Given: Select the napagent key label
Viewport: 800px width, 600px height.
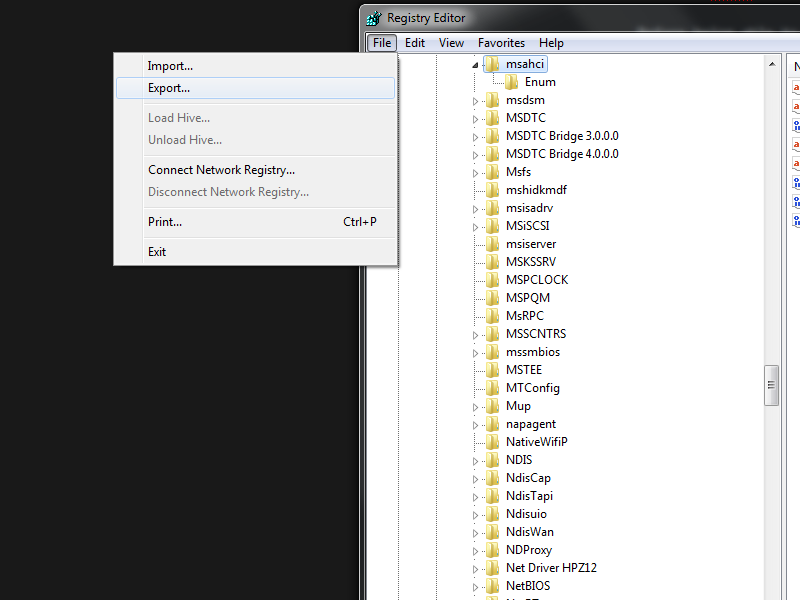Looking at the screenshot, I should click(531, 424).
